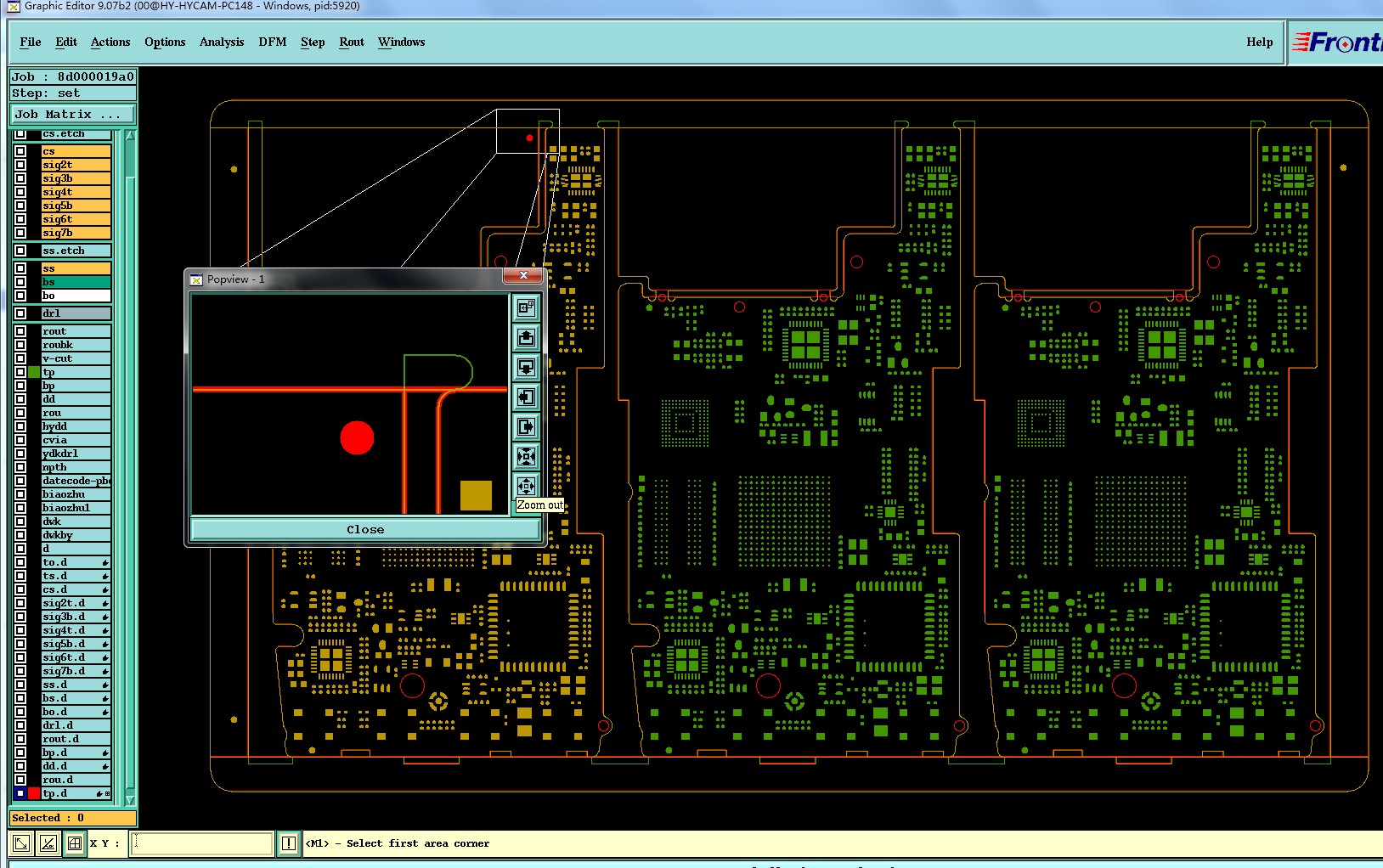Click the down arrow of layer list scrollbar
The image size is (1383, 868).
pos(130,799)
